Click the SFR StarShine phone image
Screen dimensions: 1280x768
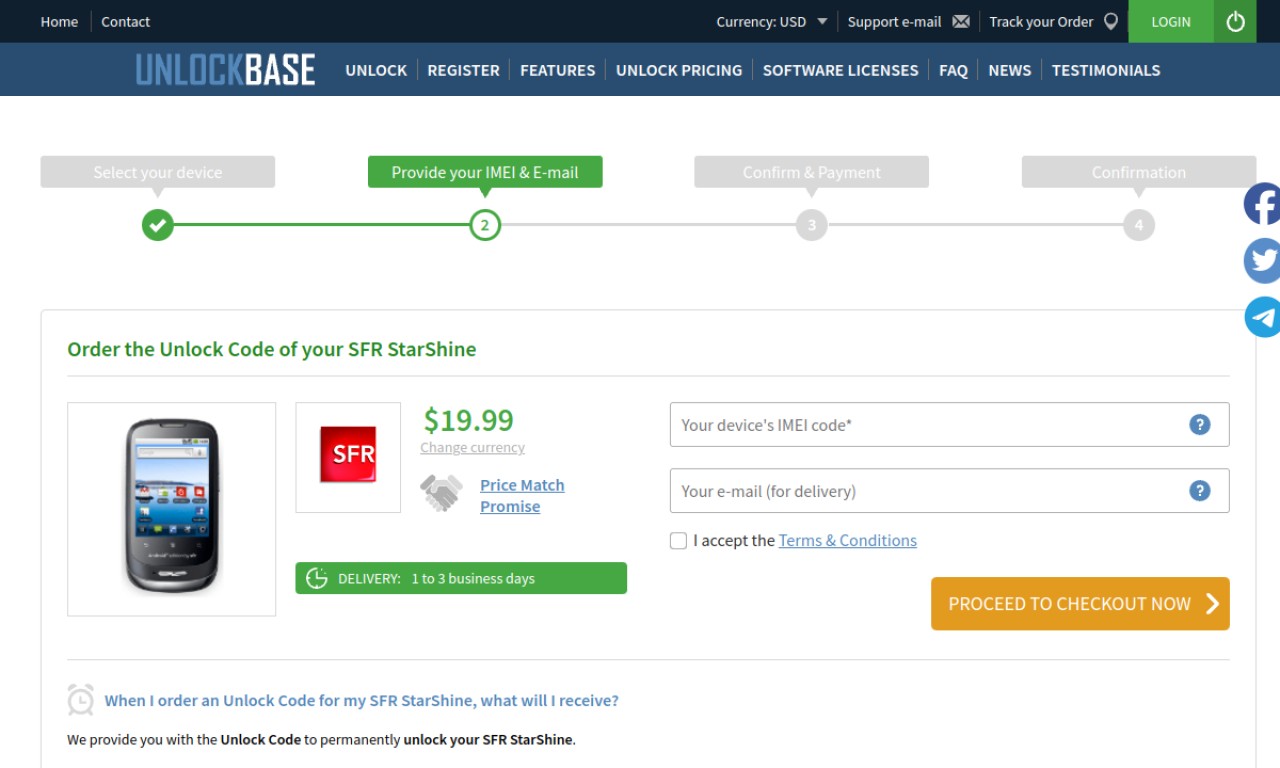point(171,507)
